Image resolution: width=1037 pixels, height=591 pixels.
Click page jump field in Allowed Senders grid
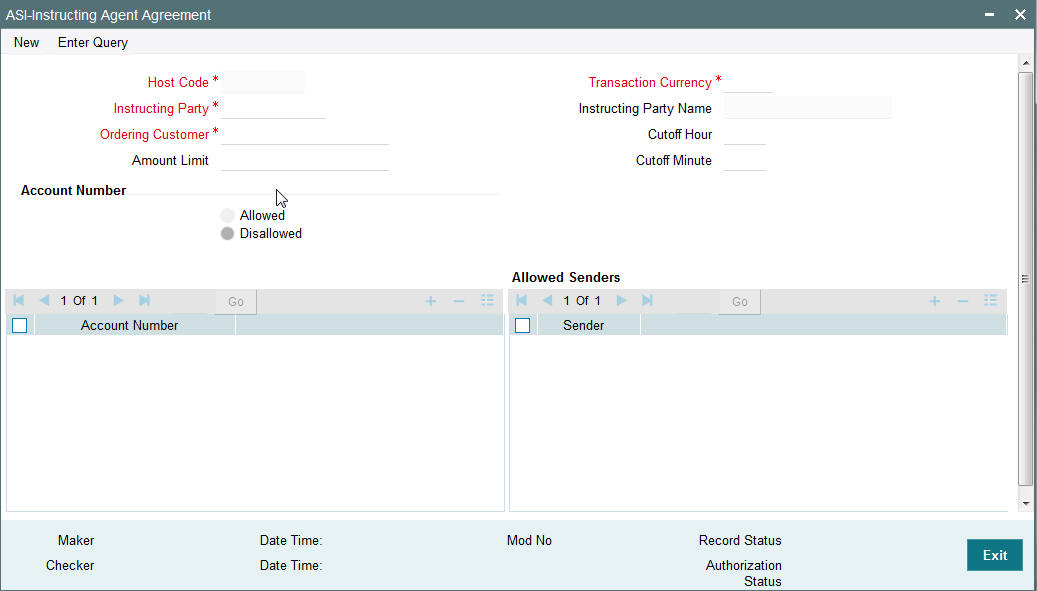pyautogui.click(x=689, y=301)
